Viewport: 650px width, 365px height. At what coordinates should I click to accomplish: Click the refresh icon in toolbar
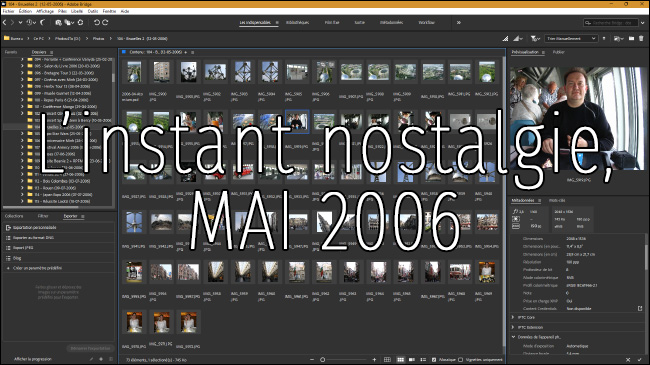pyautogui.click(x=80, y=22)
